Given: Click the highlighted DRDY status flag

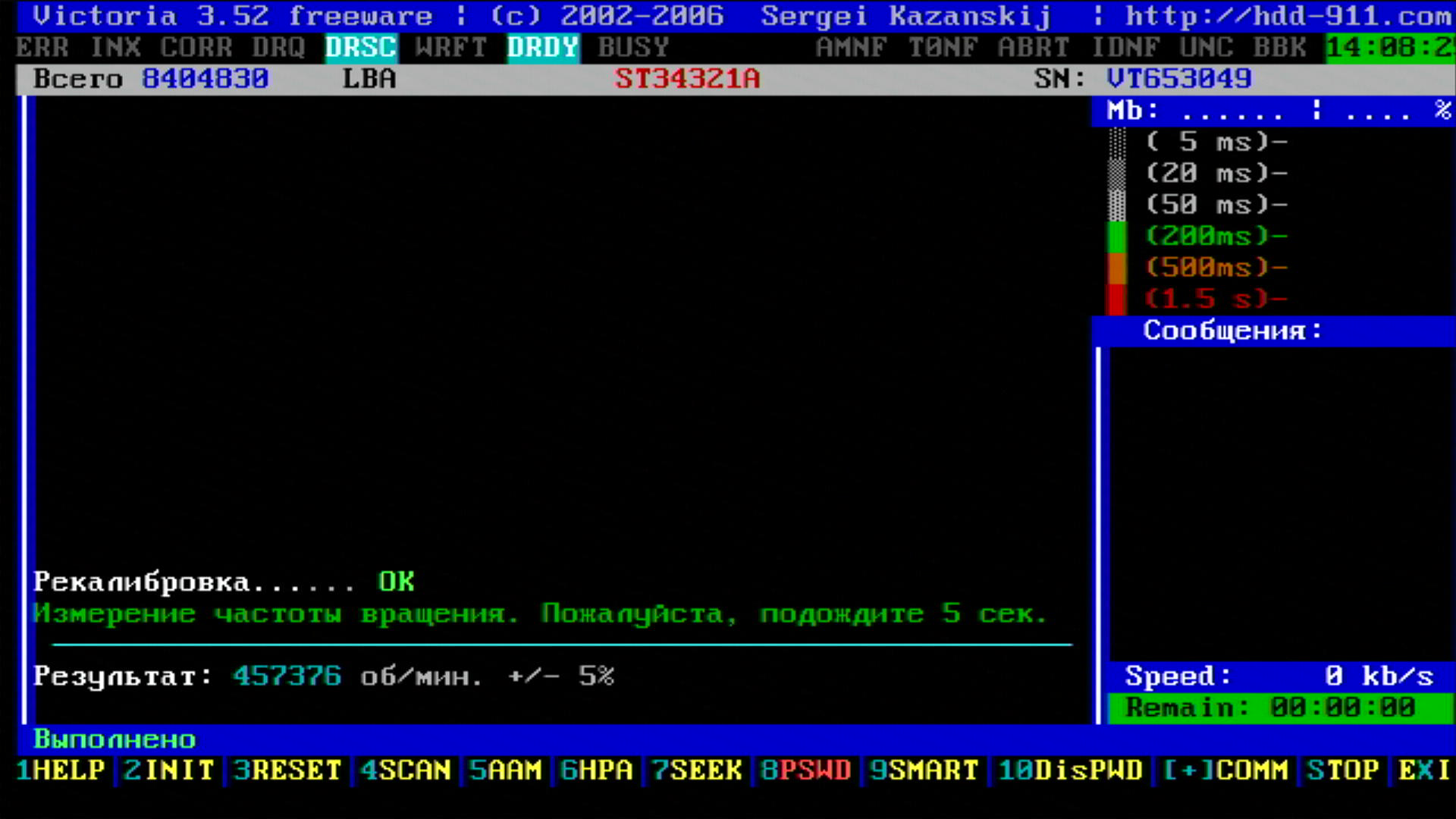Looking at the screenshot, I should 543,48.
